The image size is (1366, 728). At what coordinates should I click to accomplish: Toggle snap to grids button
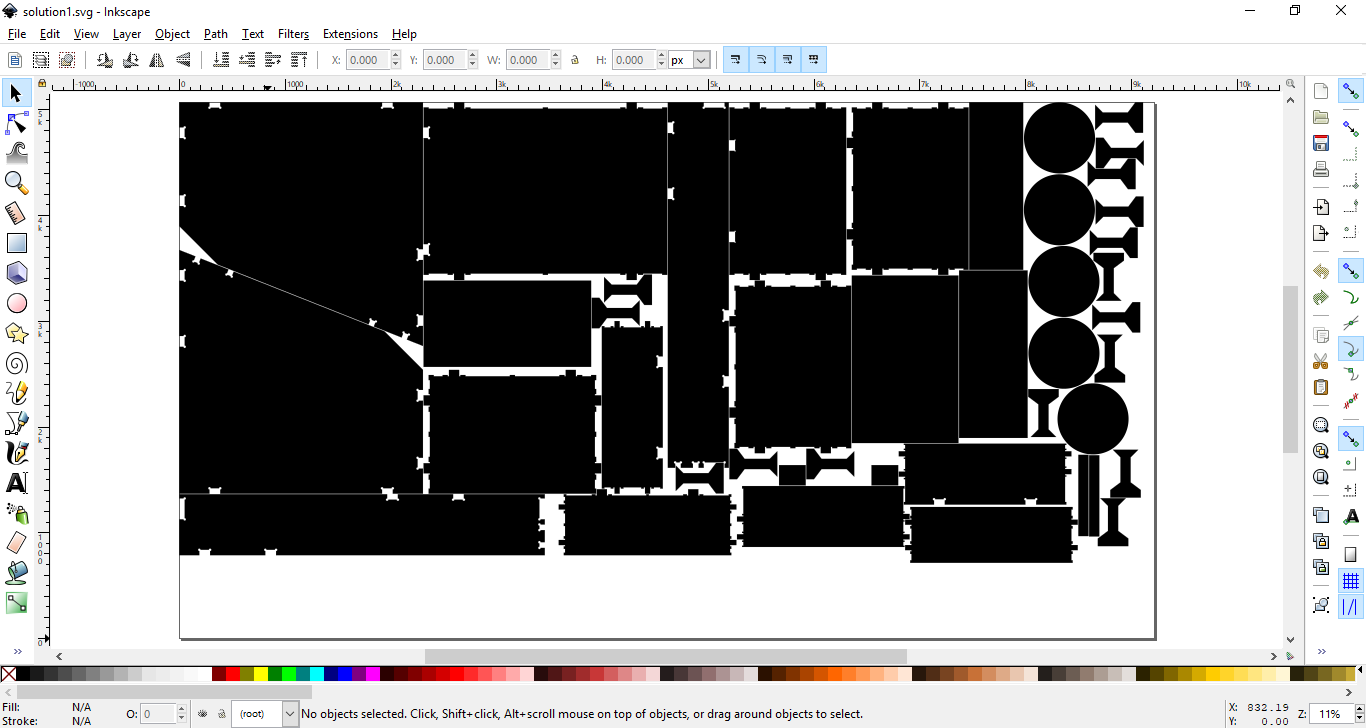tap(1351, 581)
